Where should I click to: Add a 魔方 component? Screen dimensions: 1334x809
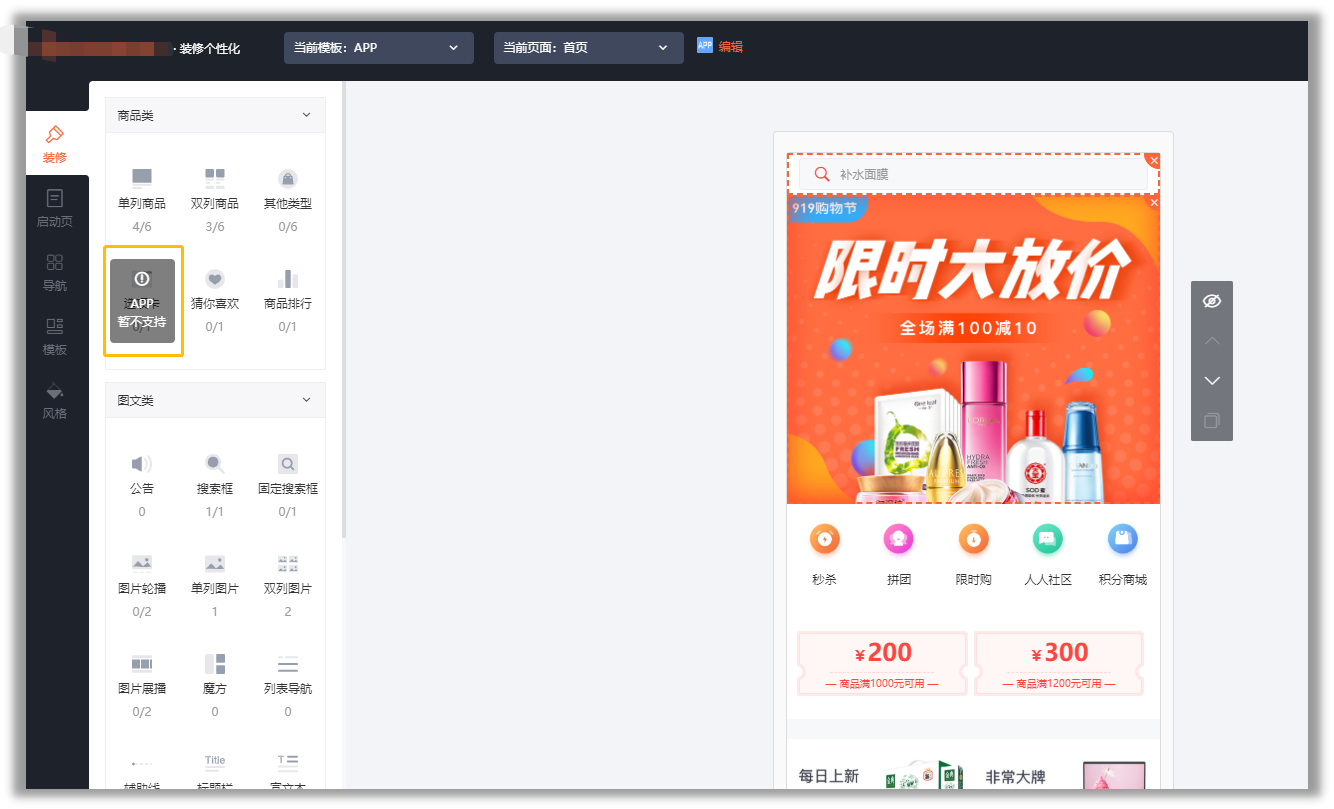coord(215,673)
